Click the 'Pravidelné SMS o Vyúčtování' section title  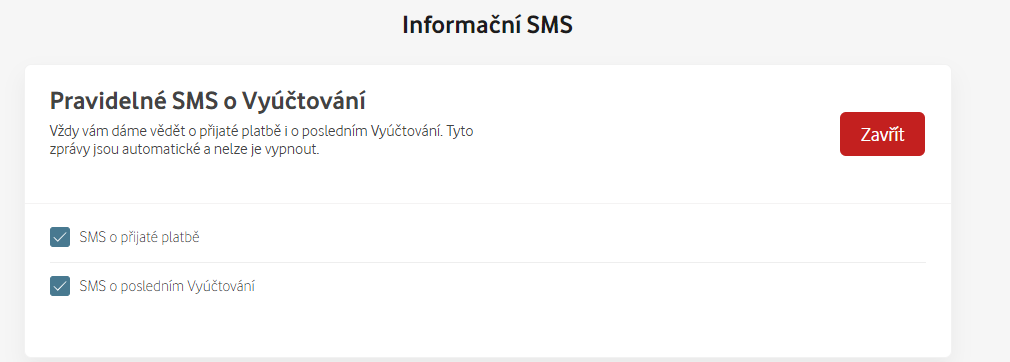click(x=207, y=101)
